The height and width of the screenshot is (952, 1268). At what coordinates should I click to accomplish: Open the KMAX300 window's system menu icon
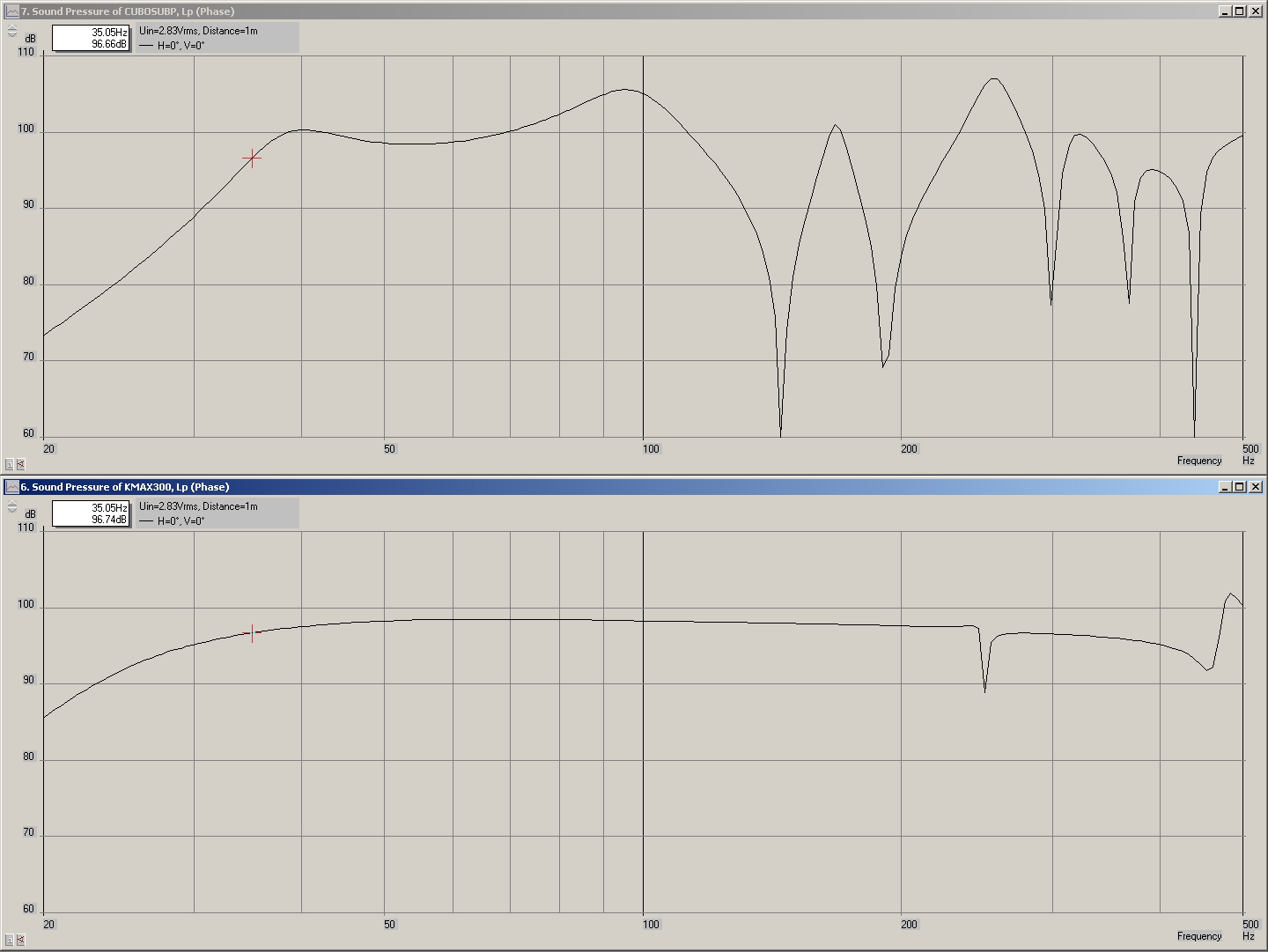click(x=11, y=487)
